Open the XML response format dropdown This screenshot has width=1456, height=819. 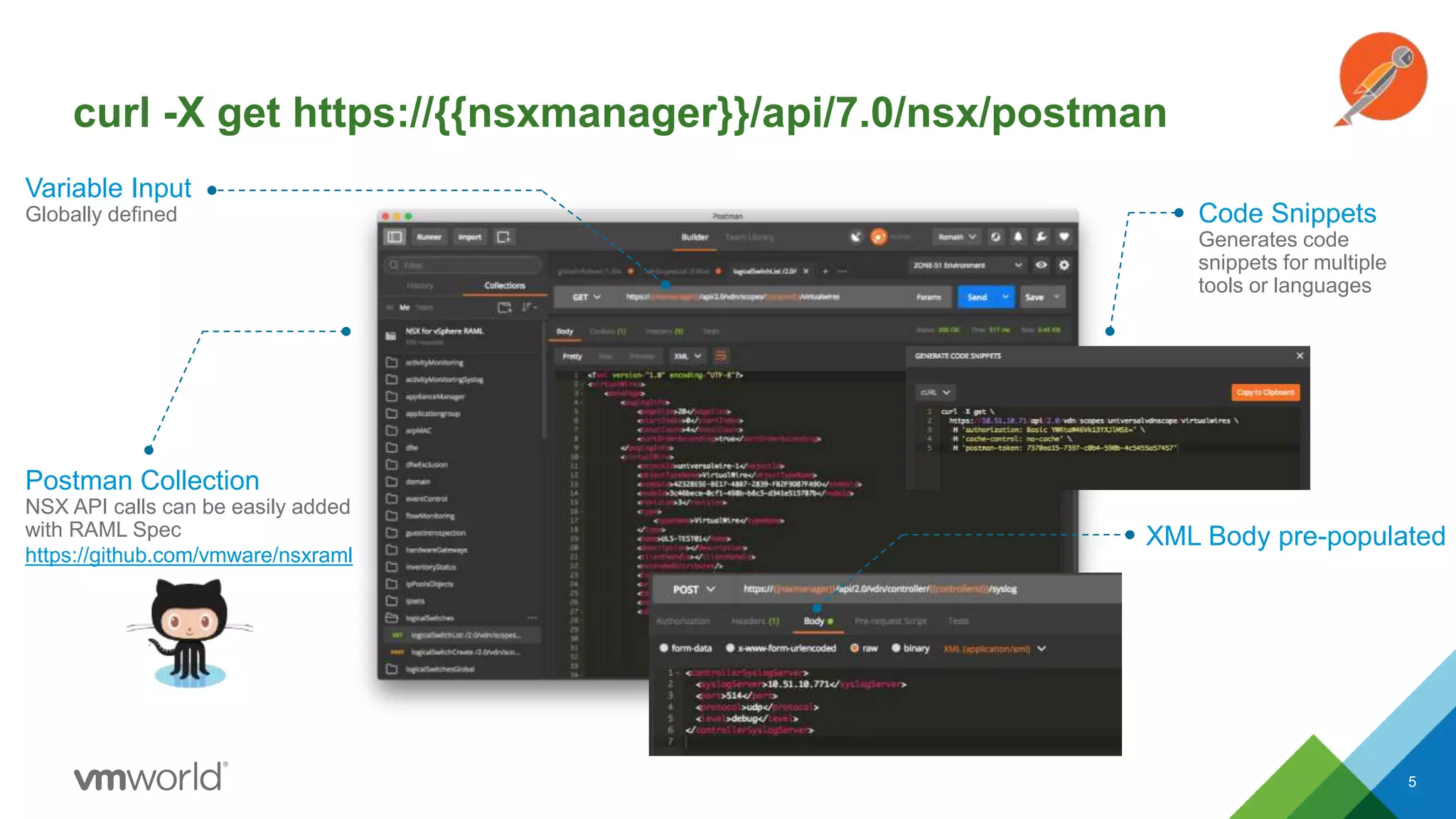[687, 356]
